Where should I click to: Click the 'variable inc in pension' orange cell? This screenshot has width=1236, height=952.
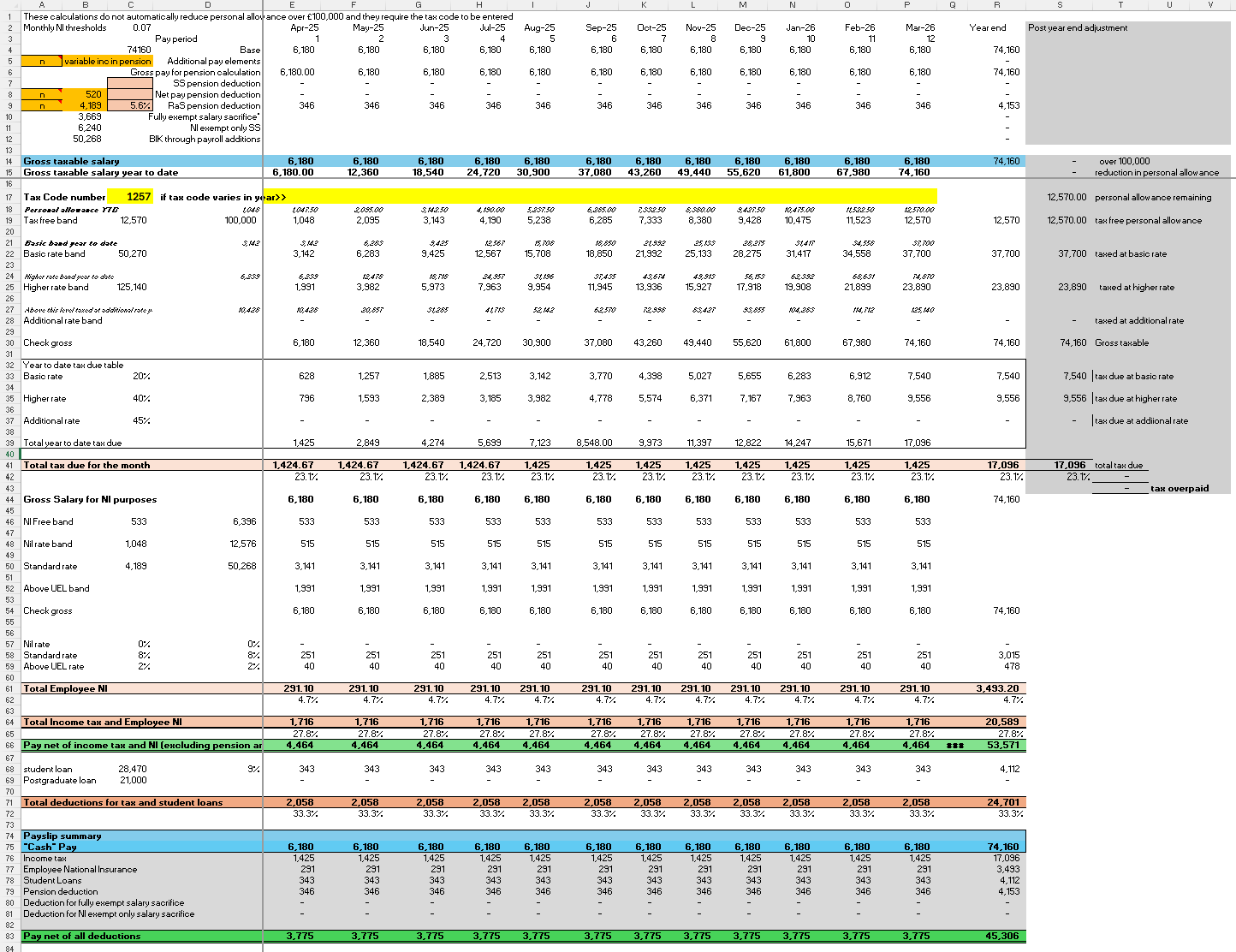[109, 61]
